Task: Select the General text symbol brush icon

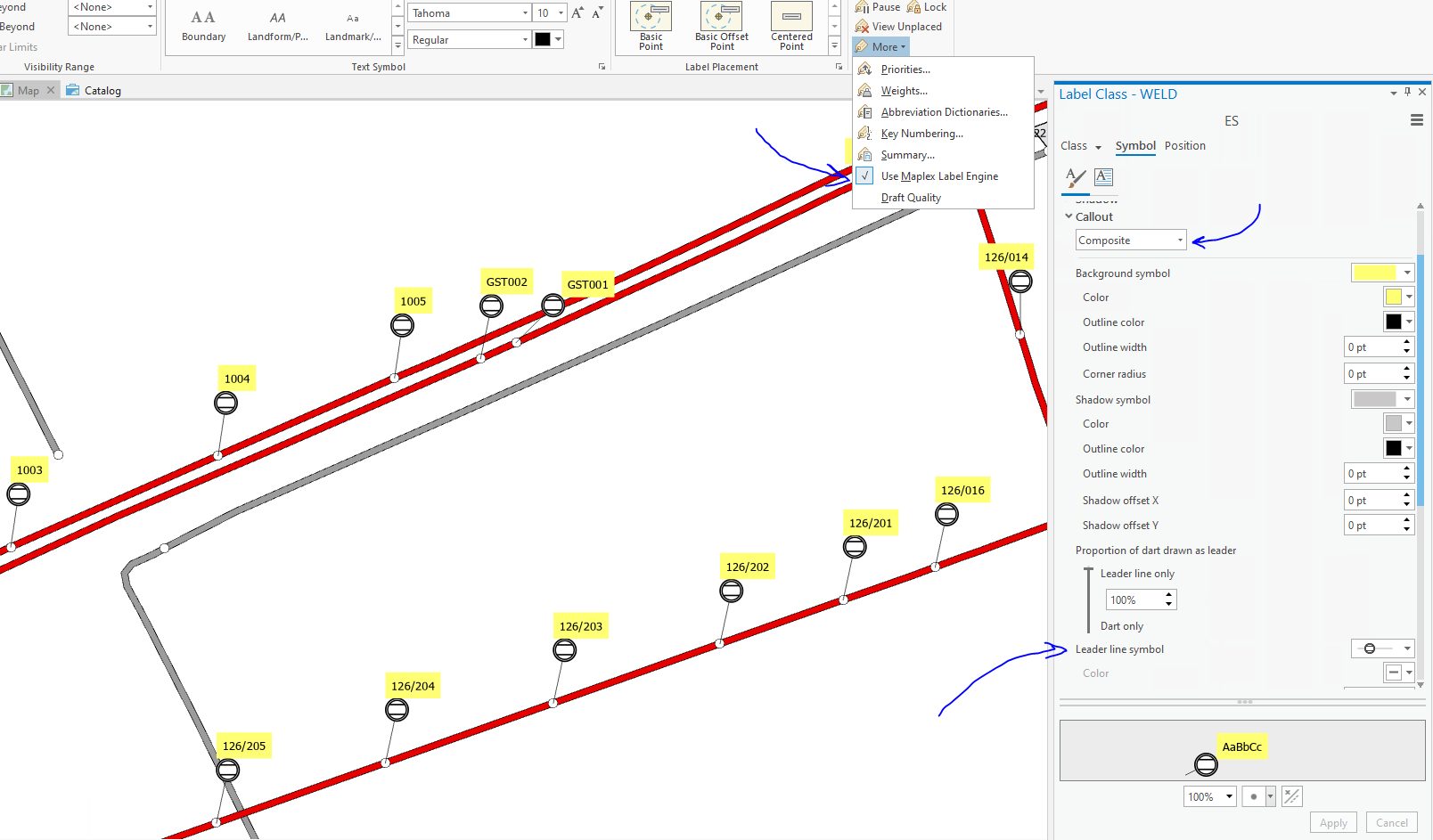Action: pyautogui.click(x=1073, y=178)
